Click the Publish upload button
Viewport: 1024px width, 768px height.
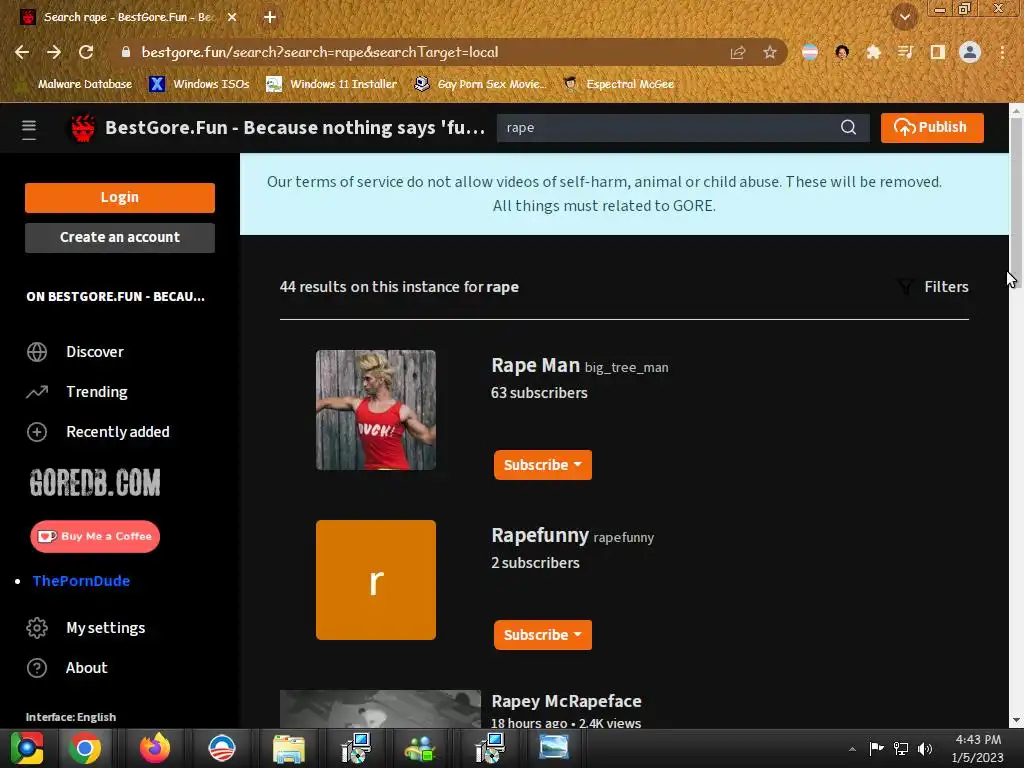point(932,127)
